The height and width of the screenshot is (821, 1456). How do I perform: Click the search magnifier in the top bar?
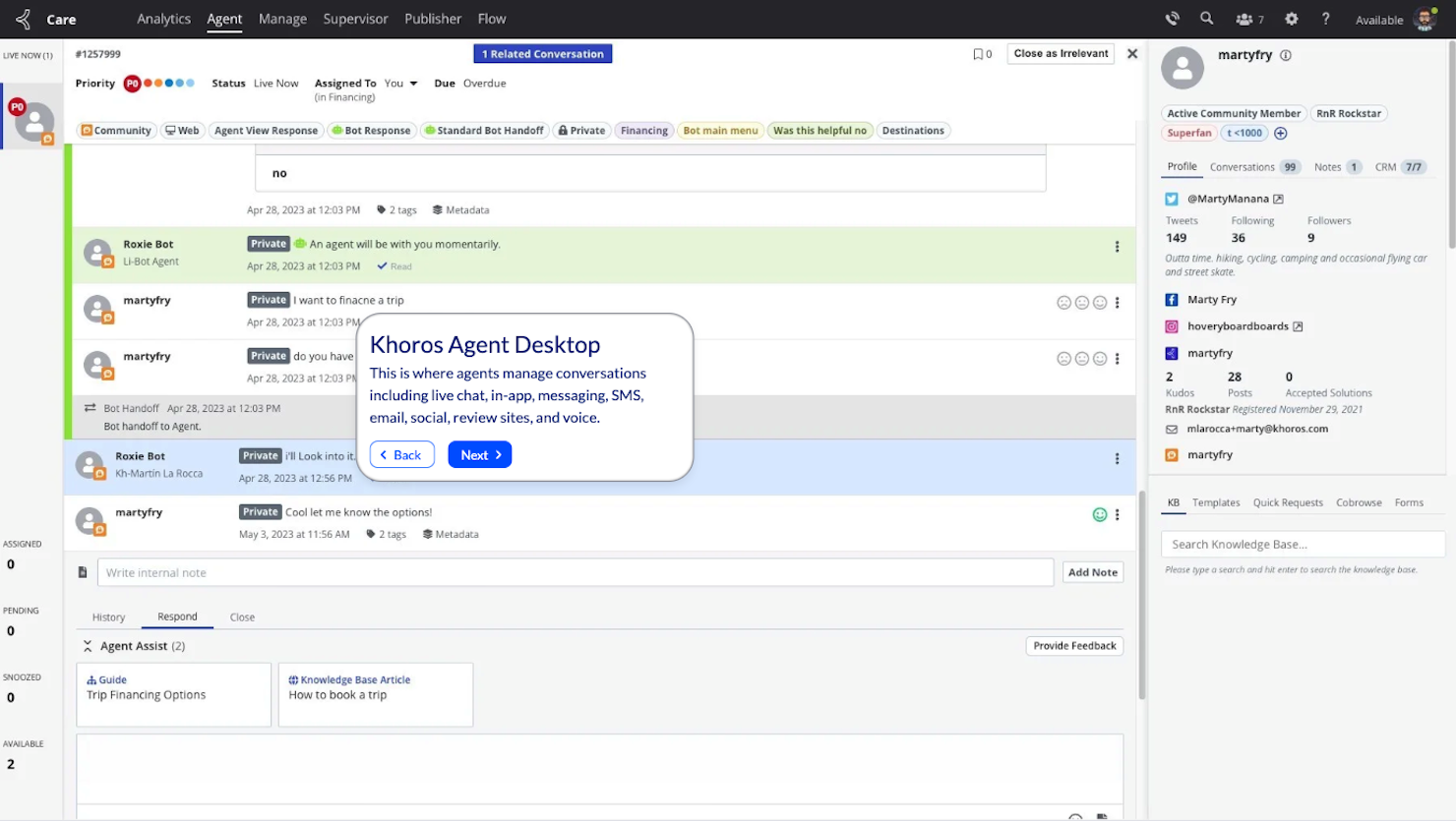pyautogui.click(x=1207, y=18)
